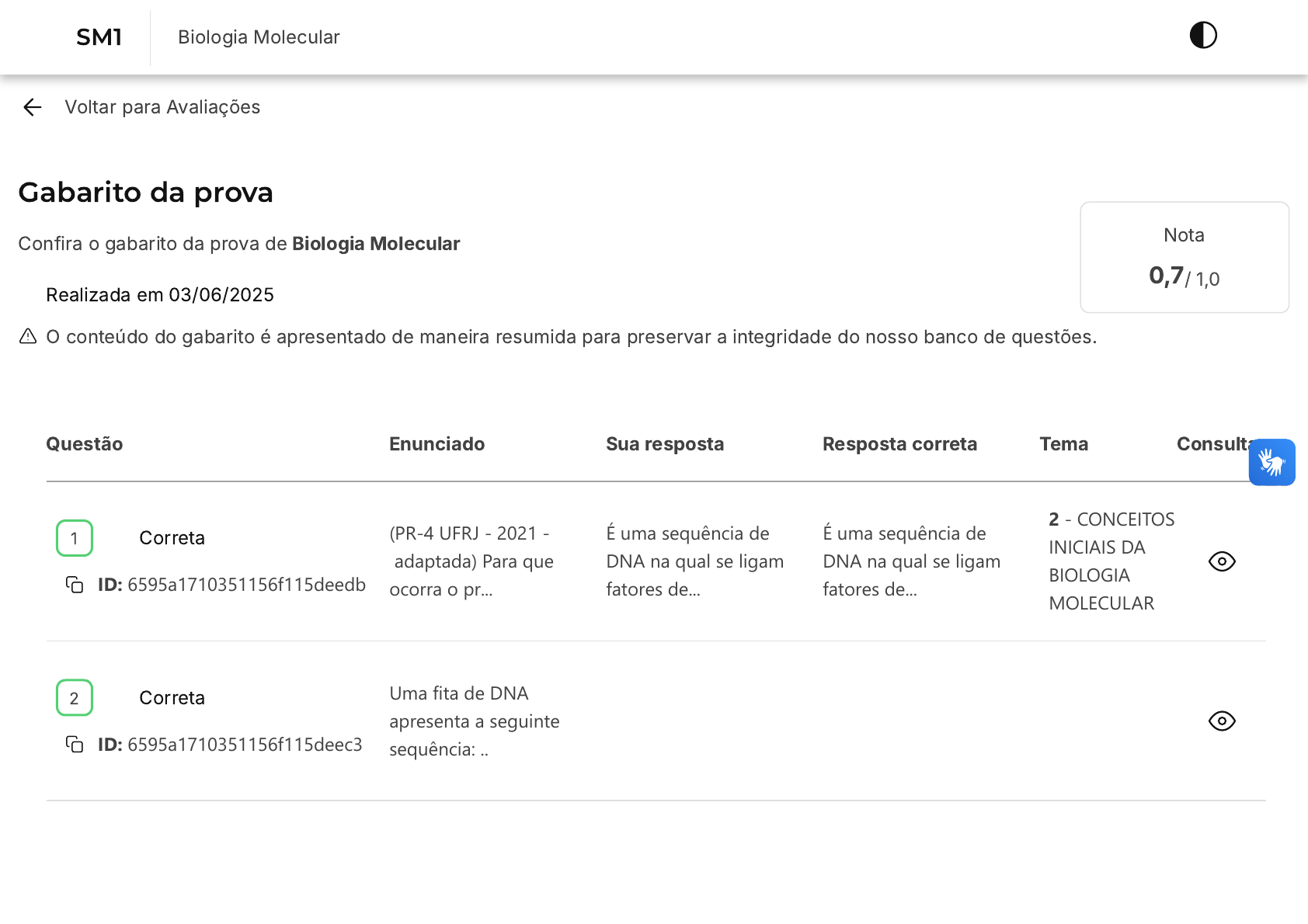The width and height of the screenshot is (1308, 924).
Task: View details of question 2 via eye icon
Action: pyautogui.click(x=1222, y=721)
